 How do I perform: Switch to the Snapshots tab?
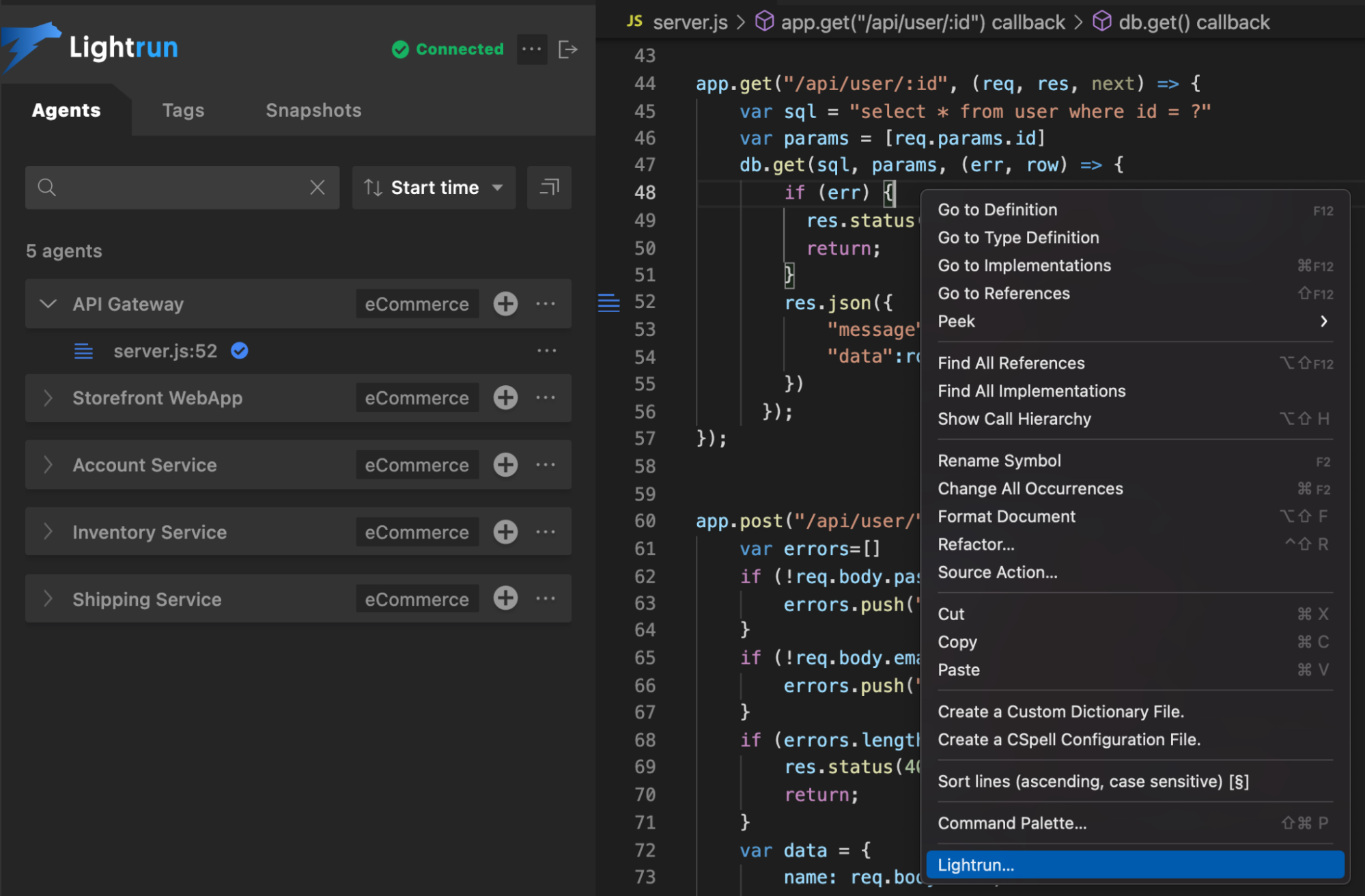pyautogui.click(x=313, y=110)
